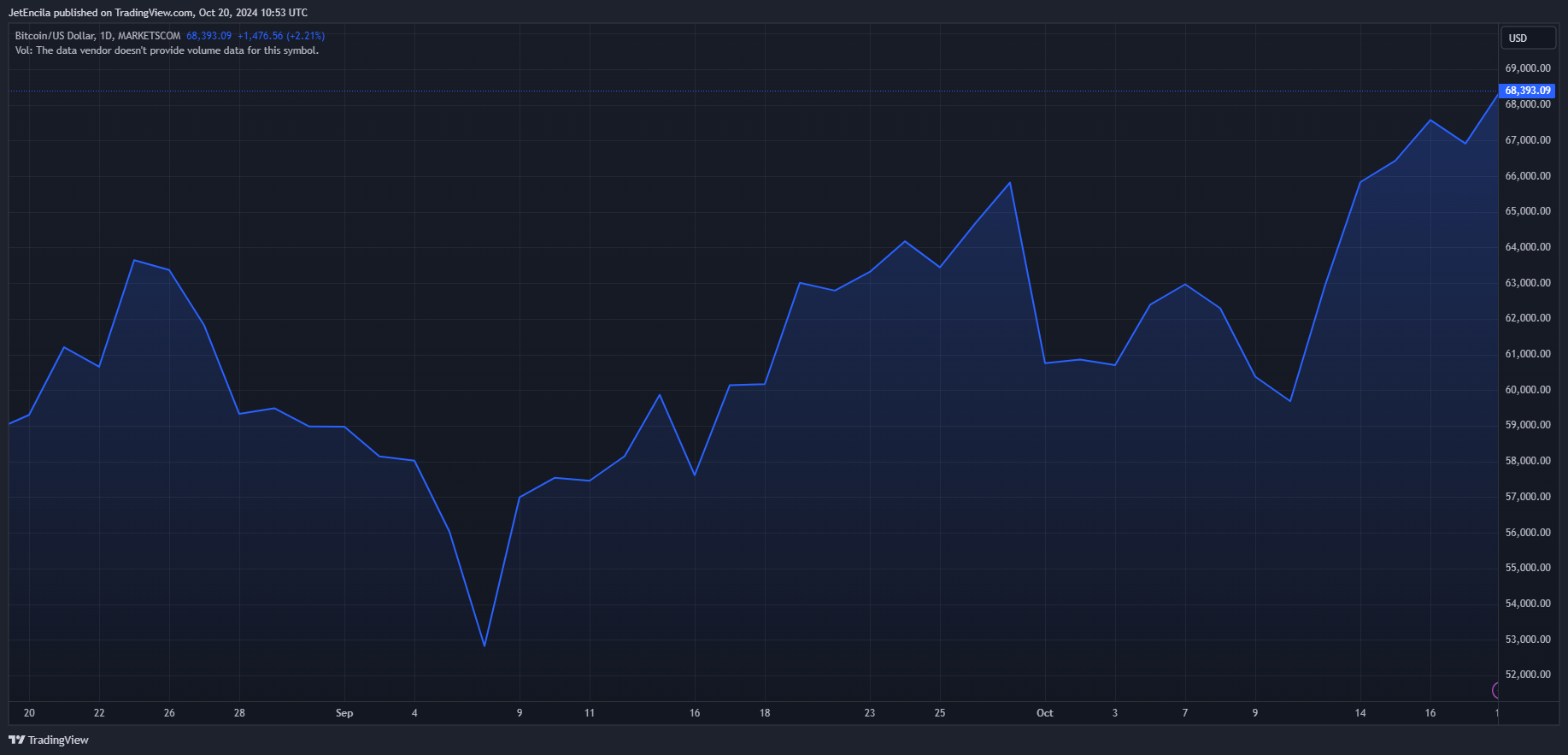Click the Sep label on time axis

click(344, 713)
